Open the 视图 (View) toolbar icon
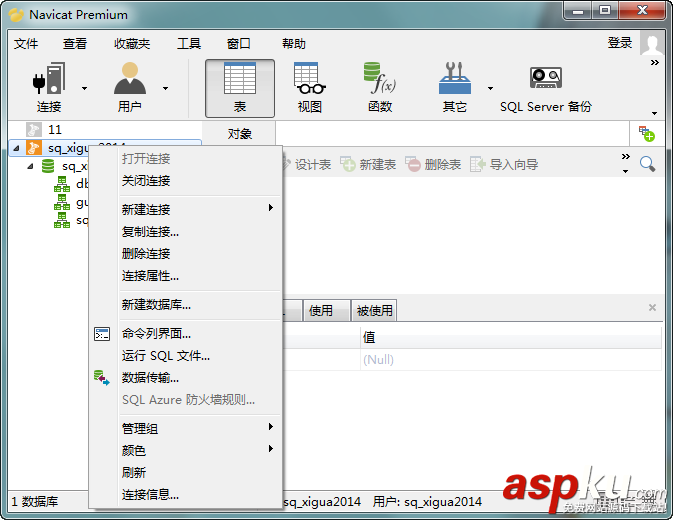The height and width of the screenshot is (520, 673). point(310,88)
